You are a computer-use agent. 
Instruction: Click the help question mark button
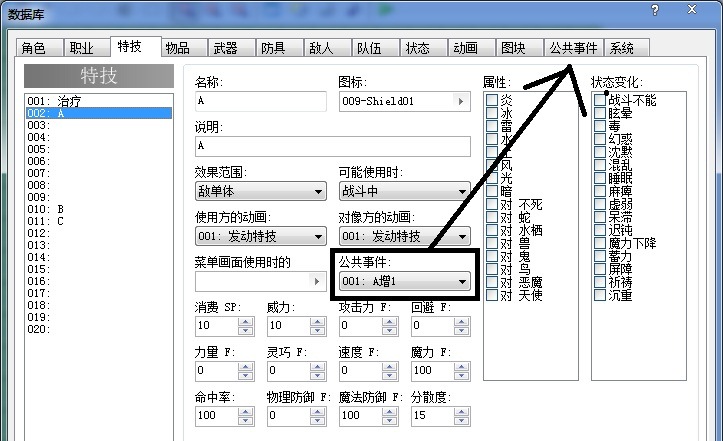[655, 10]
